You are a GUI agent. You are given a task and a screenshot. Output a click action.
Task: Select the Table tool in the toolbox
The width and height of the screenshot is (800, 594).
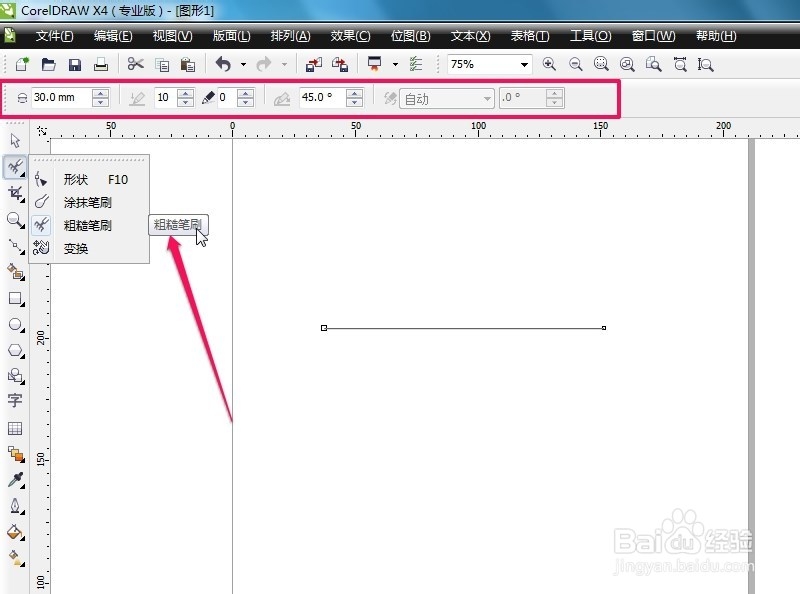(x=15, y=428)
